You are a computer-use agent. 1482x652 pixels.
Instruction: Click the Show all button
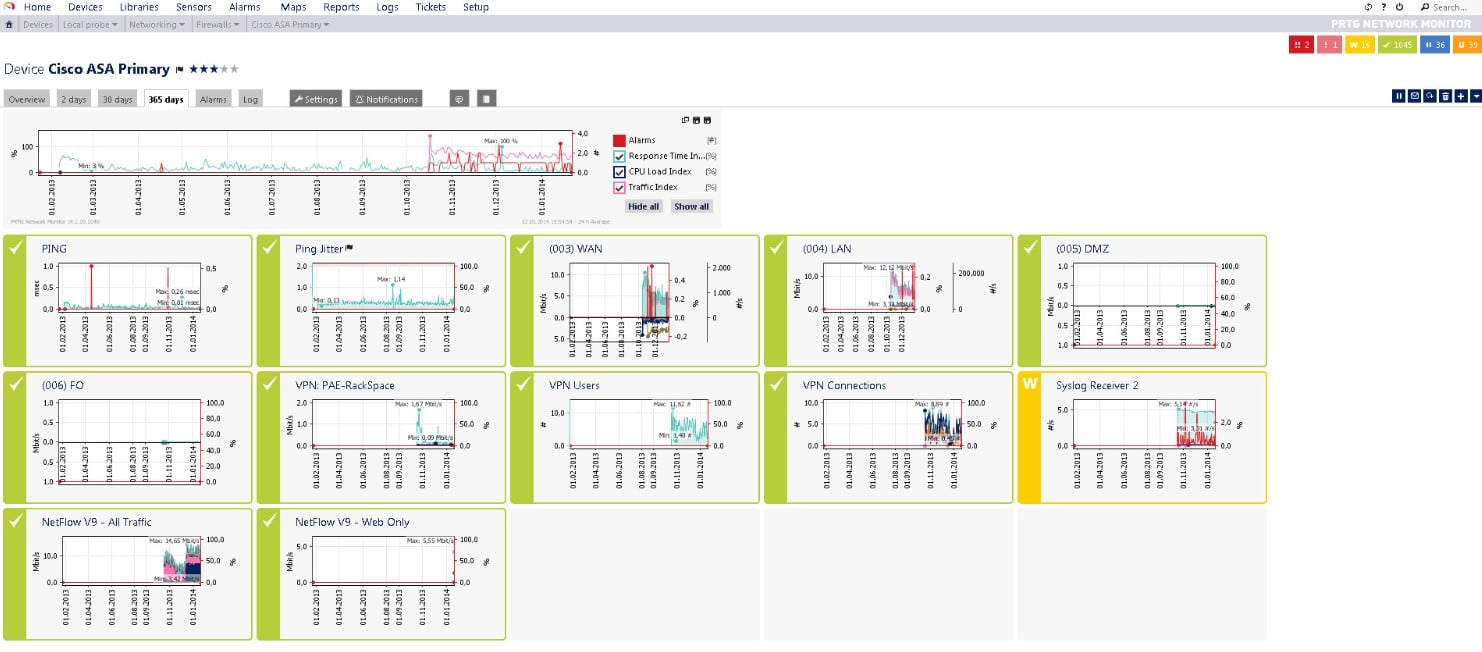[692, 206]
